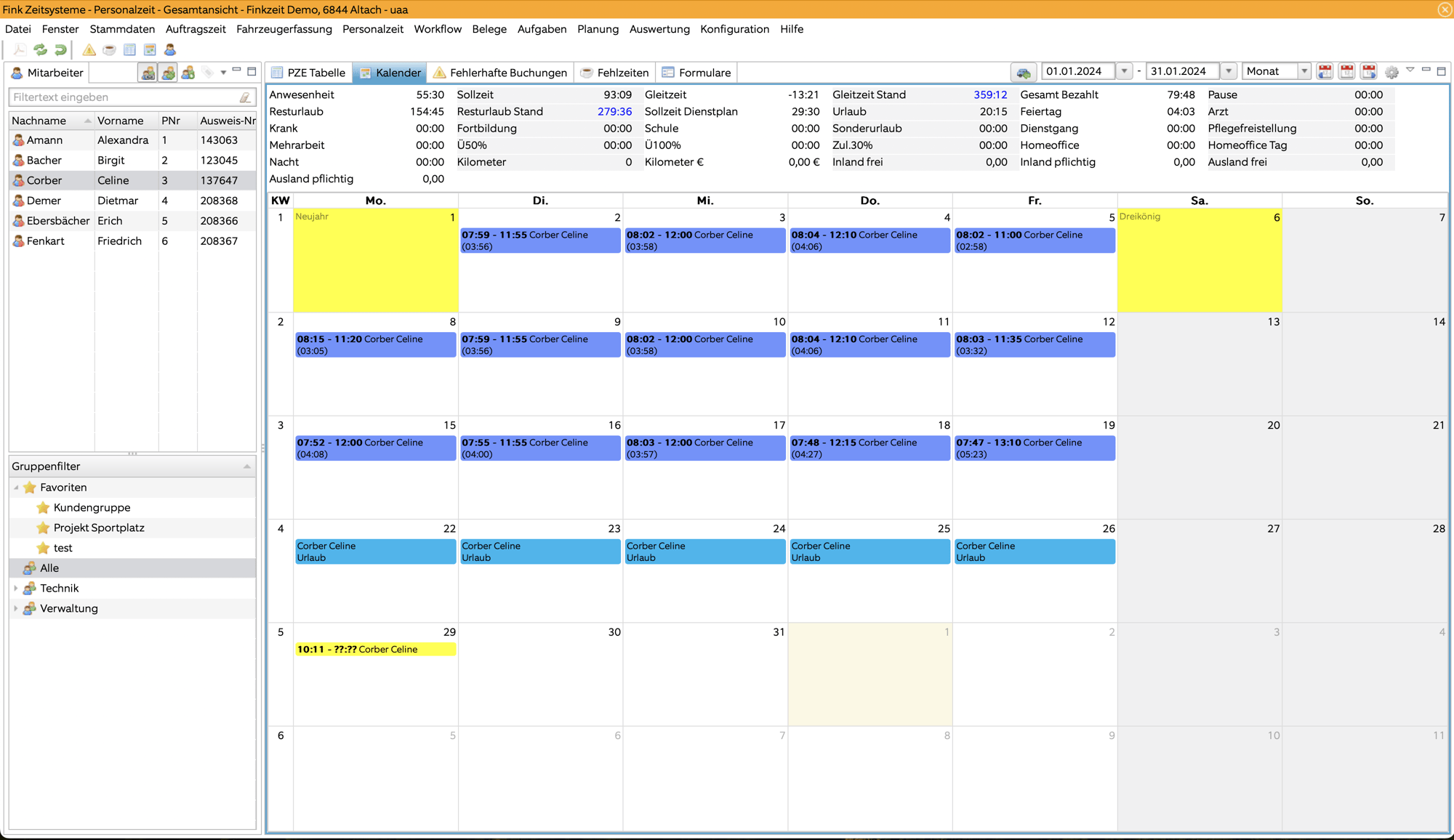Image resolution: width=1454 pixels, height=840 pixels.
Task: Click the Filtertext eingeben search field
Action: tap(124, 97)
